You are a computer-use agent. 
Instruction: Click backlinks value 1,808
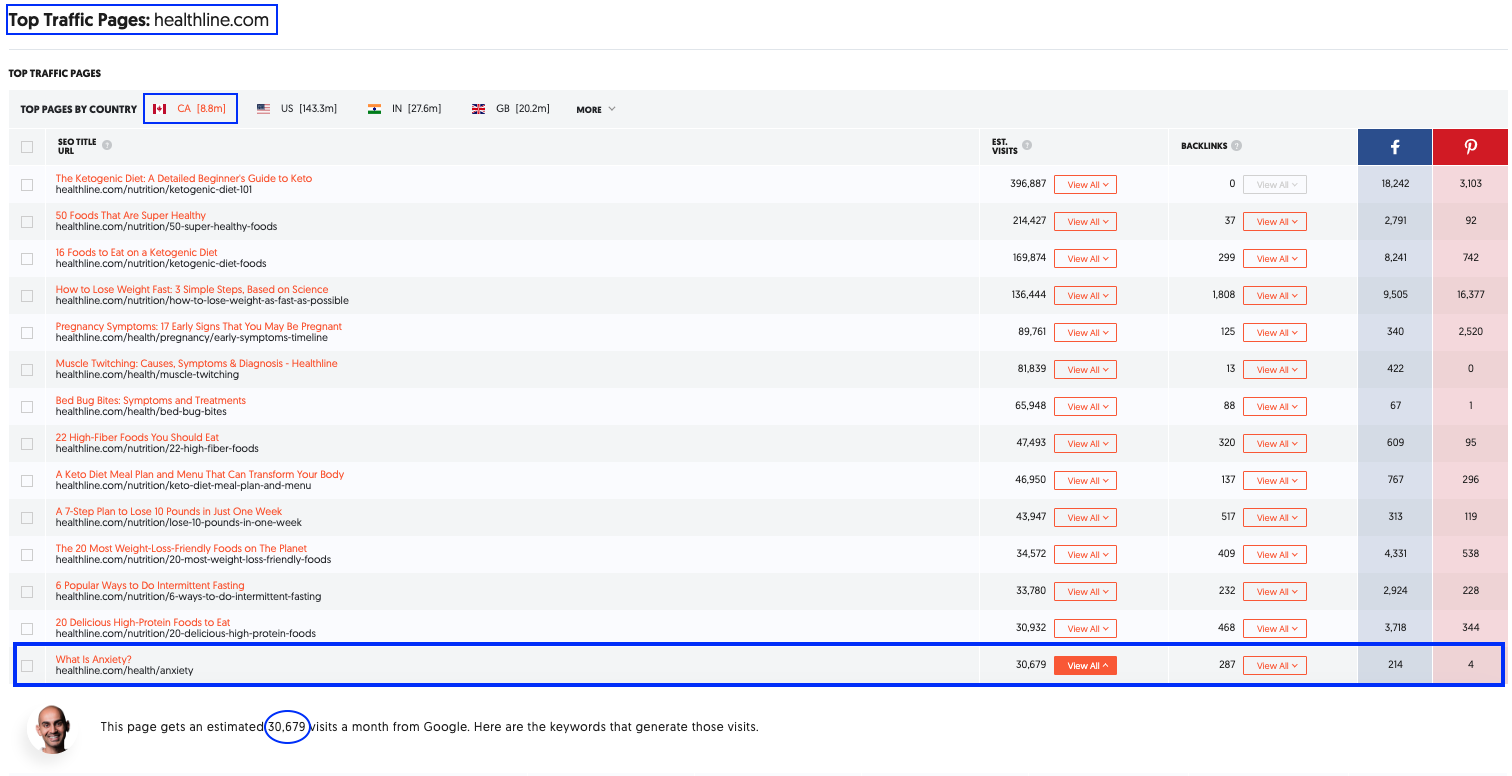click(1223, 295)
